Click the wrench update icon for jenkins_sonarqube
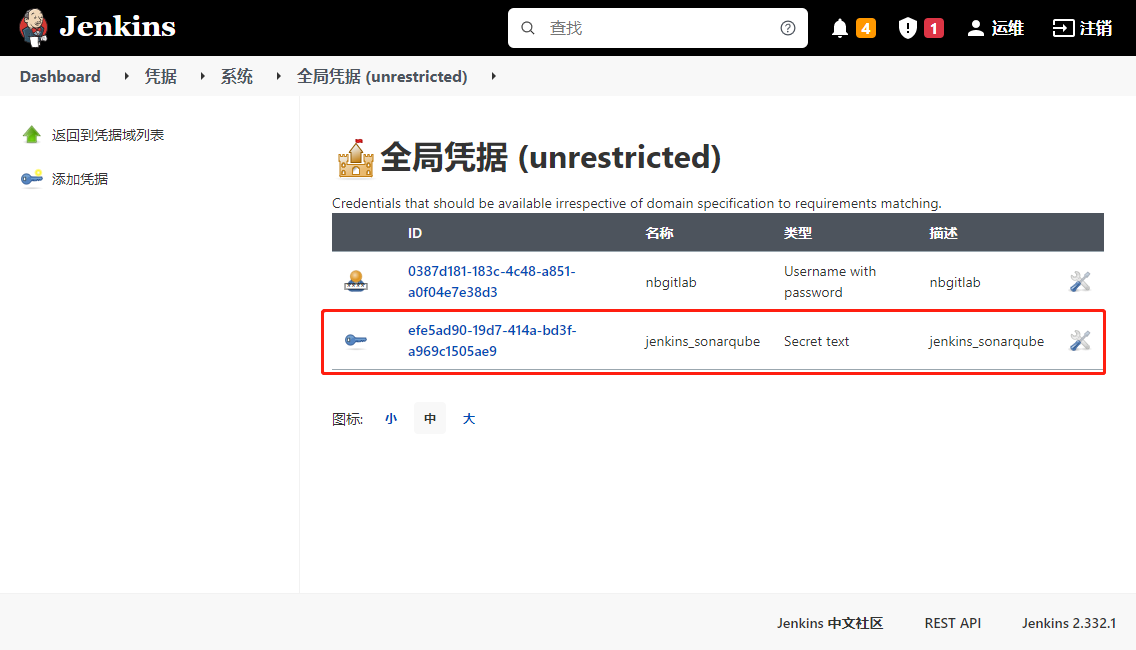Image resolution: width=1136 pixels, height=650 pixels. pos(1079,340)
